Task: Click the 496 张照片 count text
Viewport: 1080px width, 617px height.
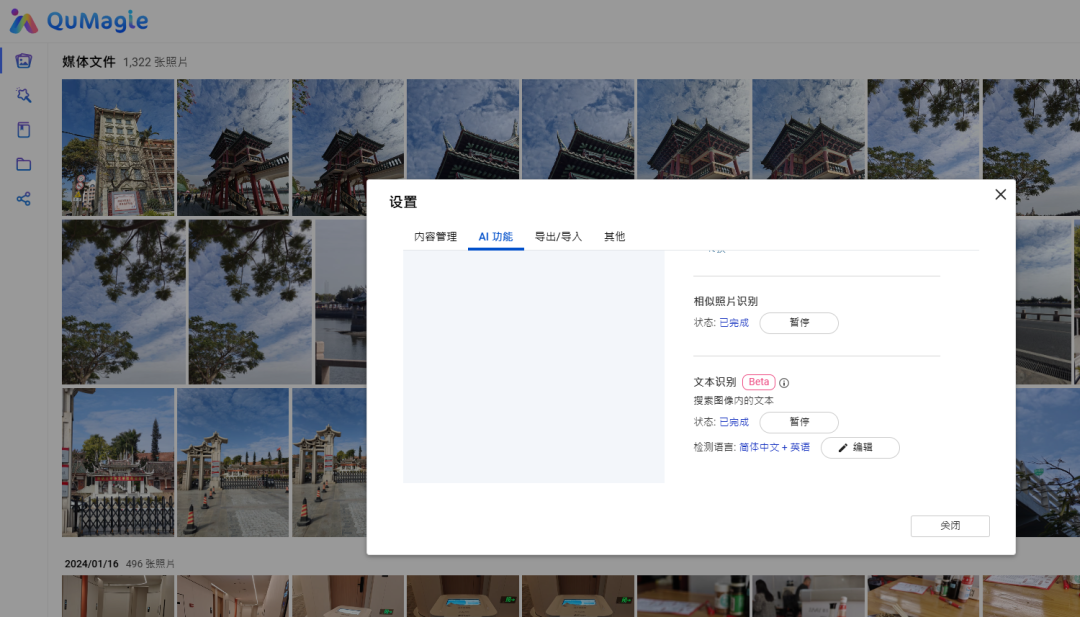Action: coord(150,563)
